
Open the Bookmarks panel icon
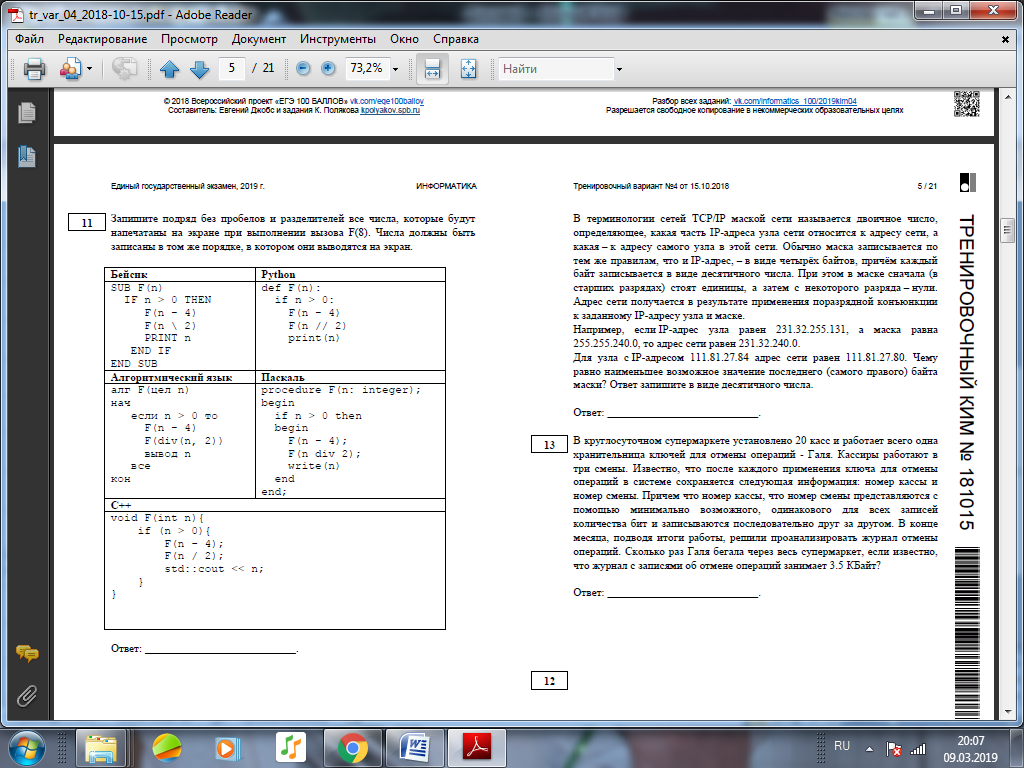point(27,157)
